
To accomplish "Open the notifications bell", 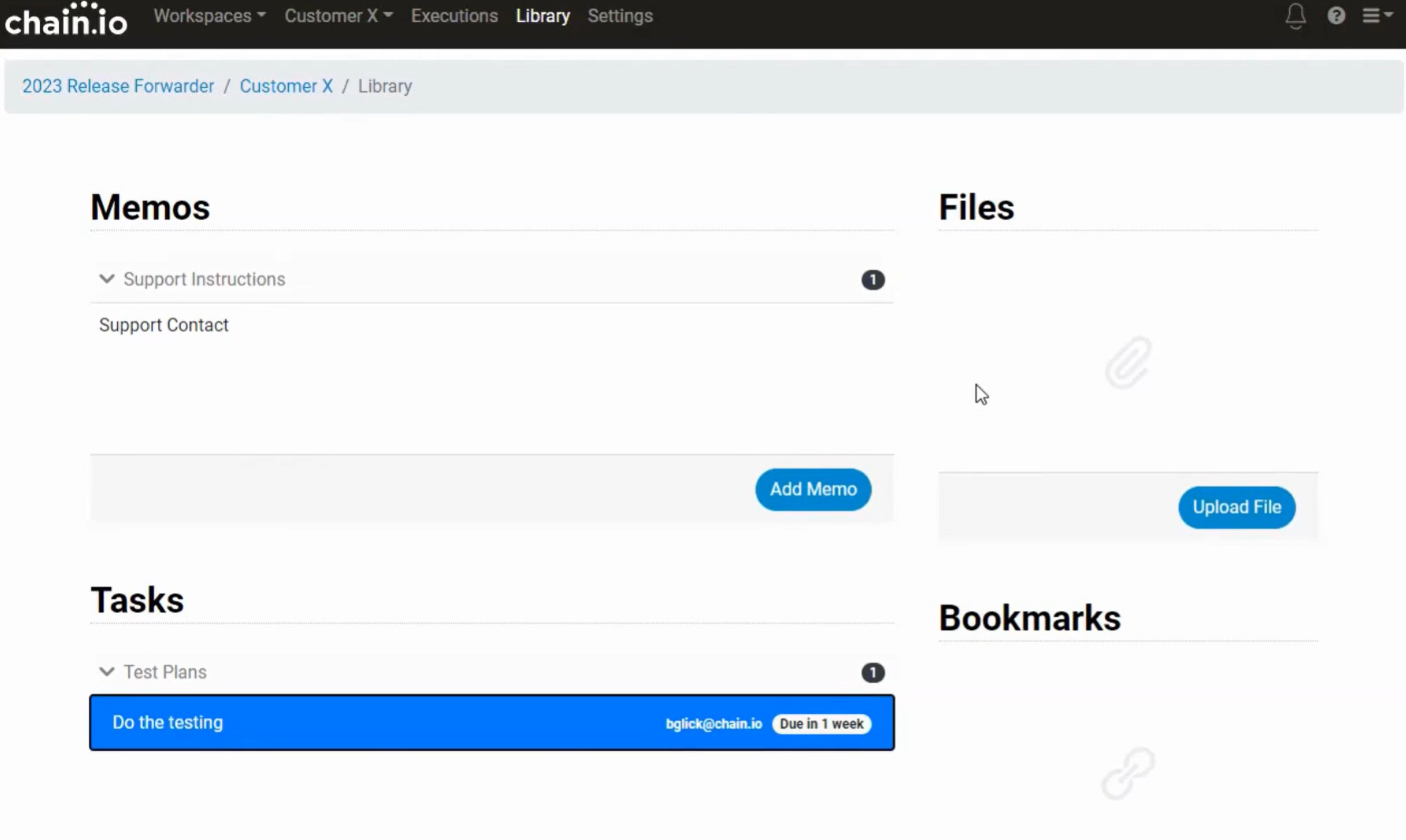I will click(1295, 16).
